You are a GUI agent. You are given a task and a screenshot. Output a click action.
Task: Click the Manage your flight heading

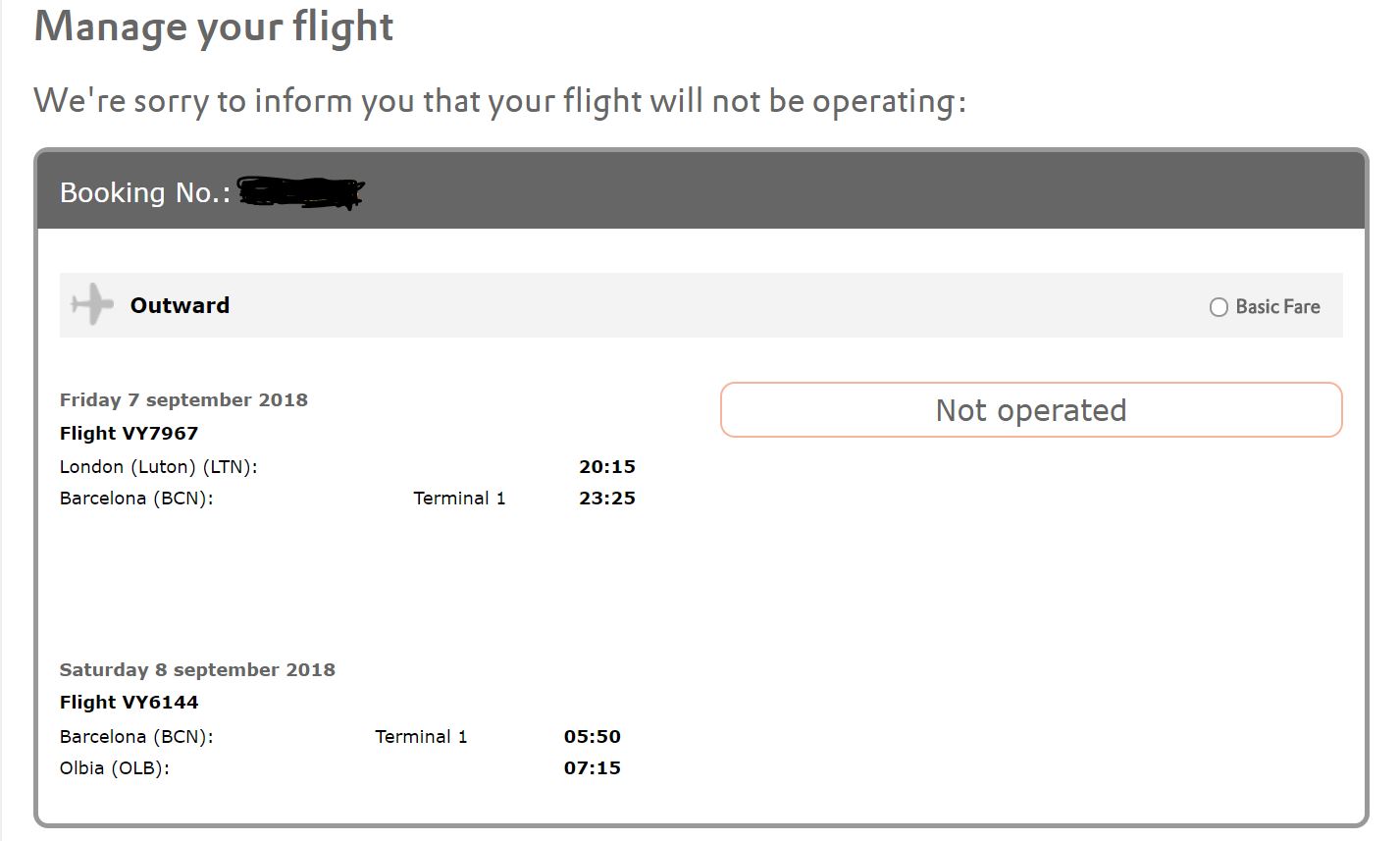214,26
